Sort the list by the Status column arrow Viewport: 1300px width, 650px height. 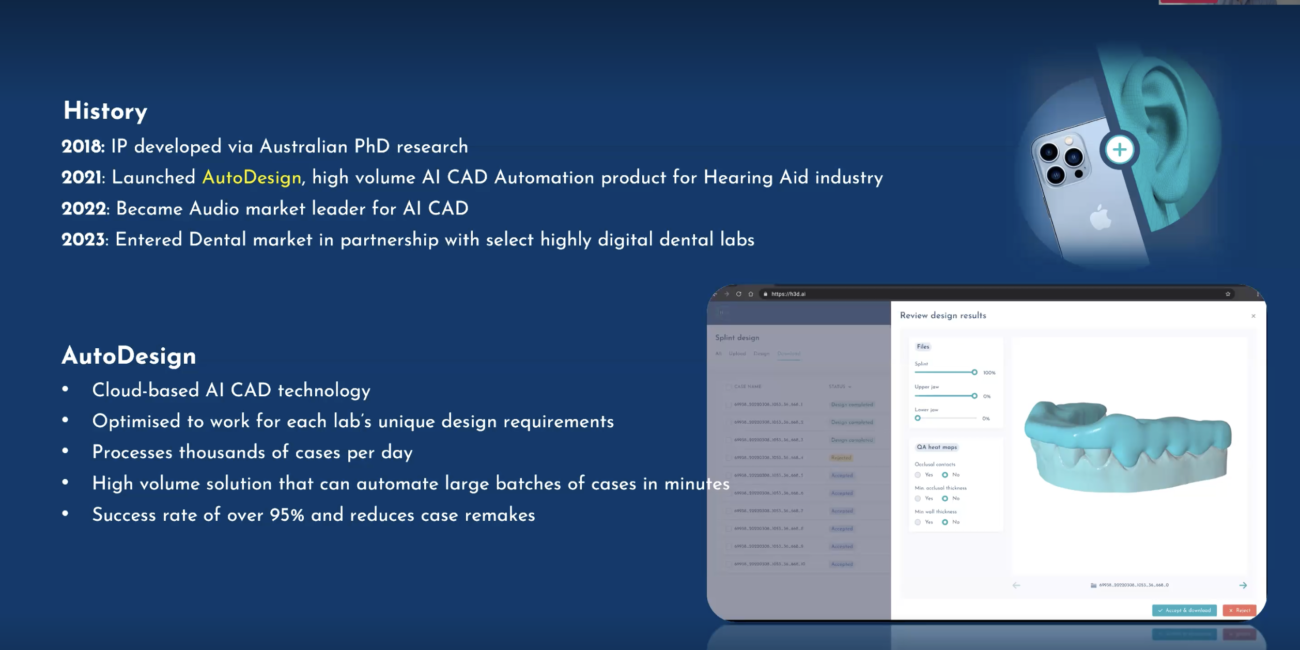(851, 386)
